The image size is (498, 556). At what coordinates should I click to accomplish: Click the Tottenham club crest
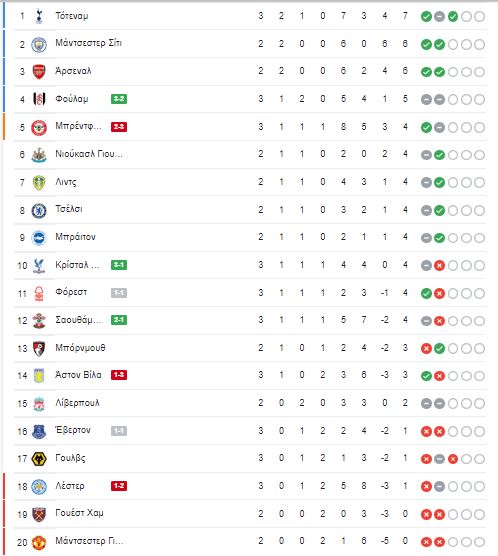39,16
